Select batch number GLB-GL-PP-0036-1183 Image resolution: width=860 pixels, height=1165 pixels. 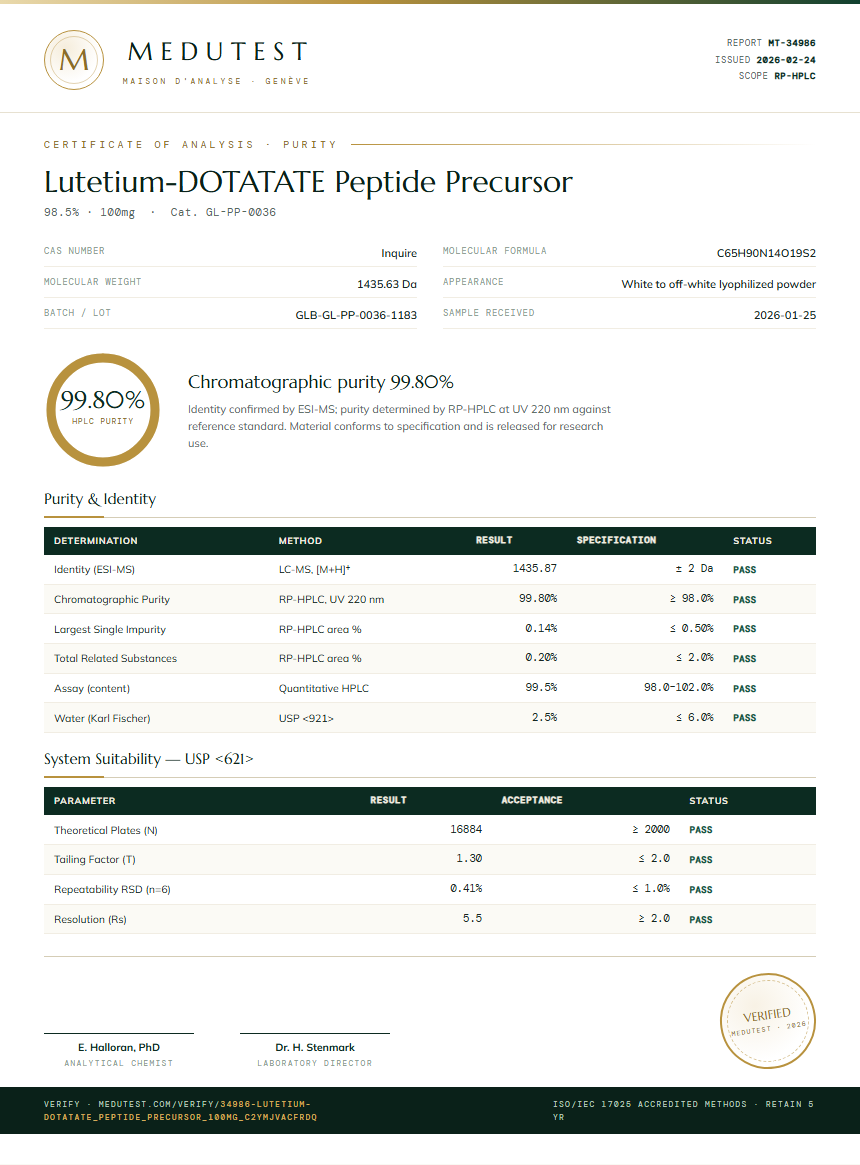click(356, 315)
